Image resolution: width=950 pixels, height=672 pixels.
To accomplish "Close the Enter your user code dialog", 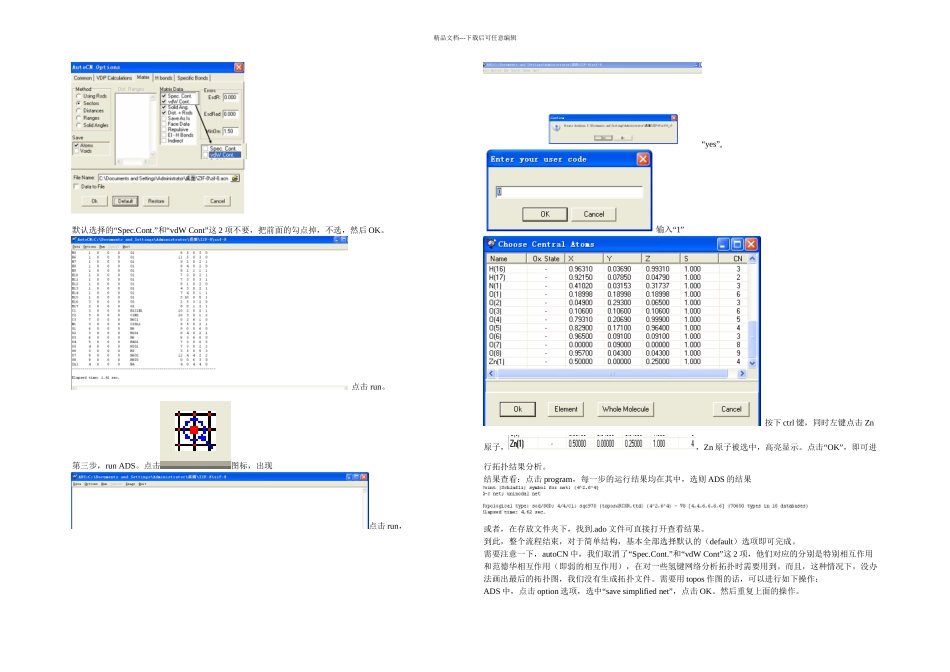I will pyautogui.click(x=643, y=159).
